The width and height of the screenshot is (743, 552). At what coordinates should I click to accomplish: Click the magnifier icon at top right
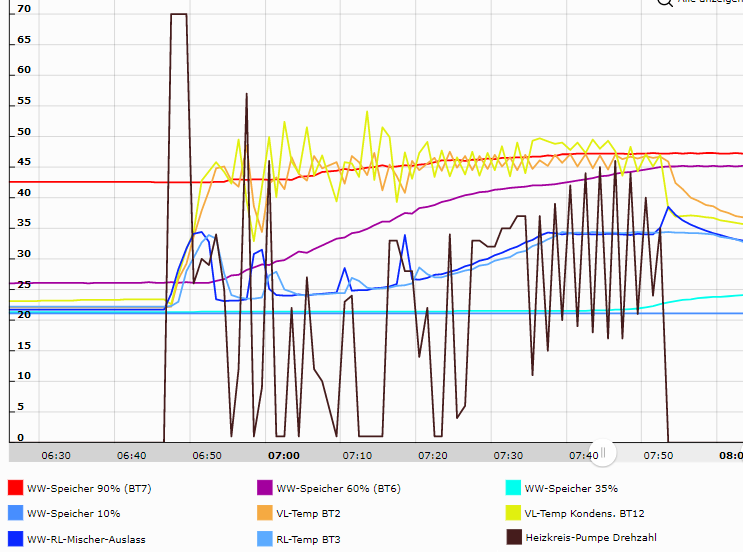coord(664,2)
